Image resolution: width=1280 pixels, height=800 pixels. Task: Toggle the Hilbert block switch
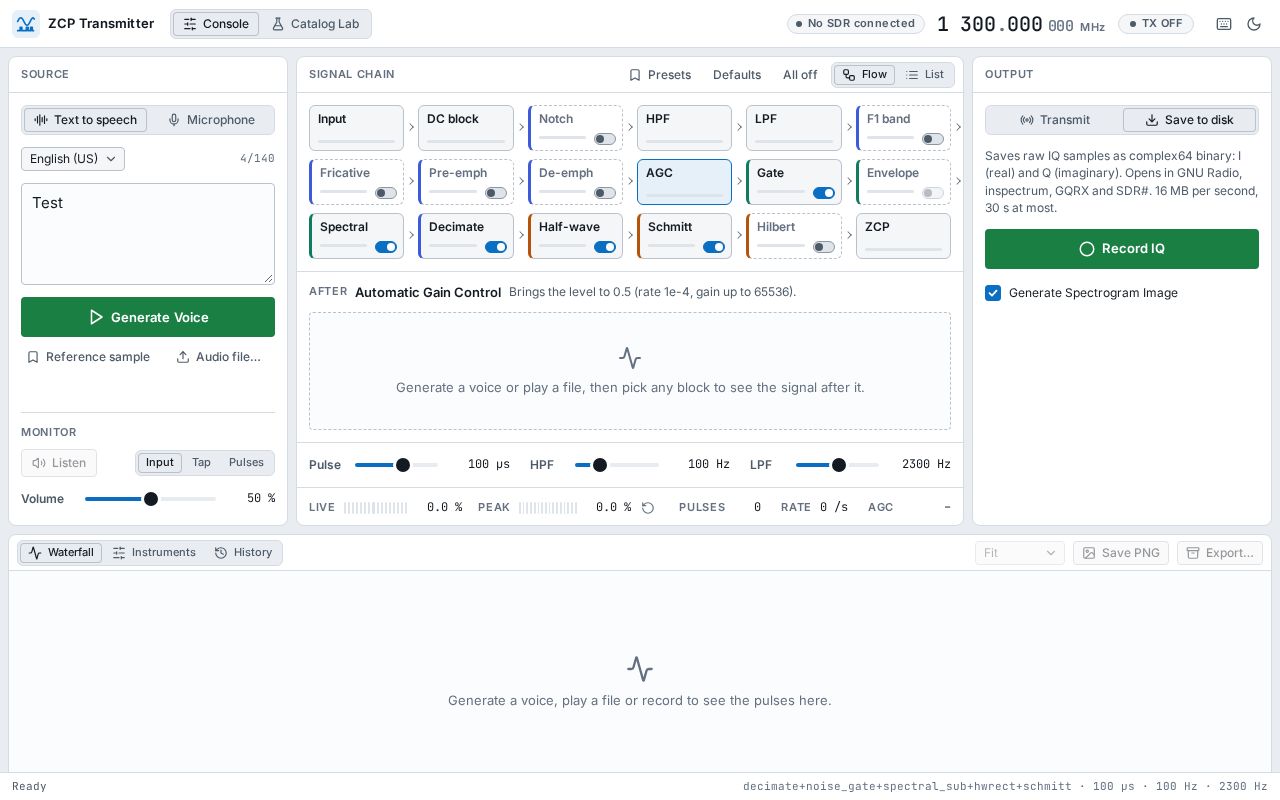click(x=824, y=247)
